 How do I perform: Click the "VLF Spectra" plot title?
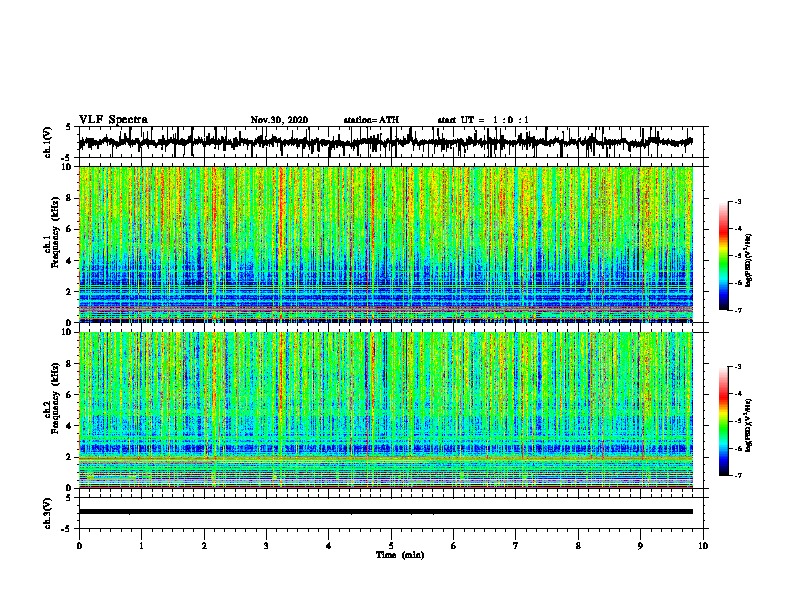tap(113, 120)
